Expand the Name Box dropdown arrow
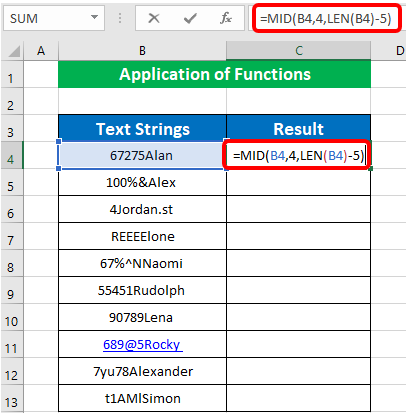 tap(95, 17)
